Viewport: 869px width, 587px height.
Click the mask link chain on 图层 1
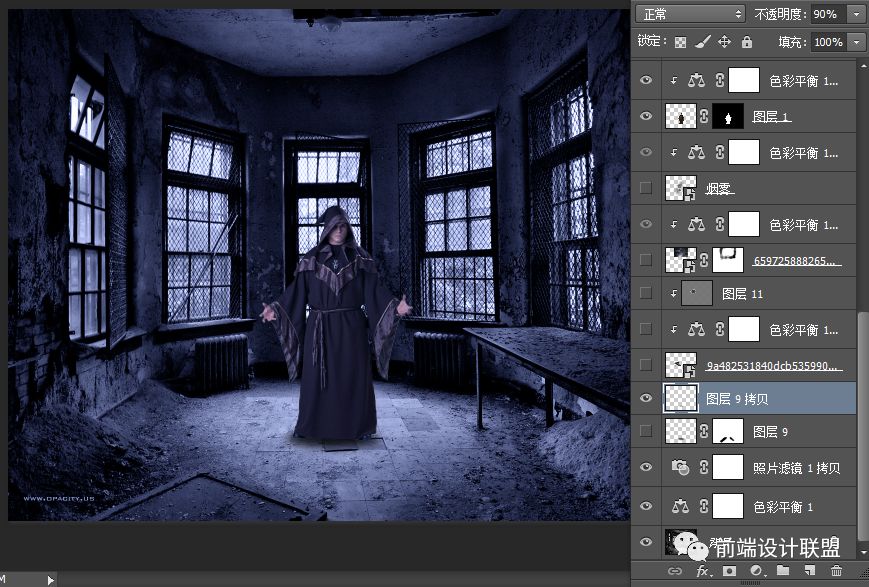click(704, 116)
